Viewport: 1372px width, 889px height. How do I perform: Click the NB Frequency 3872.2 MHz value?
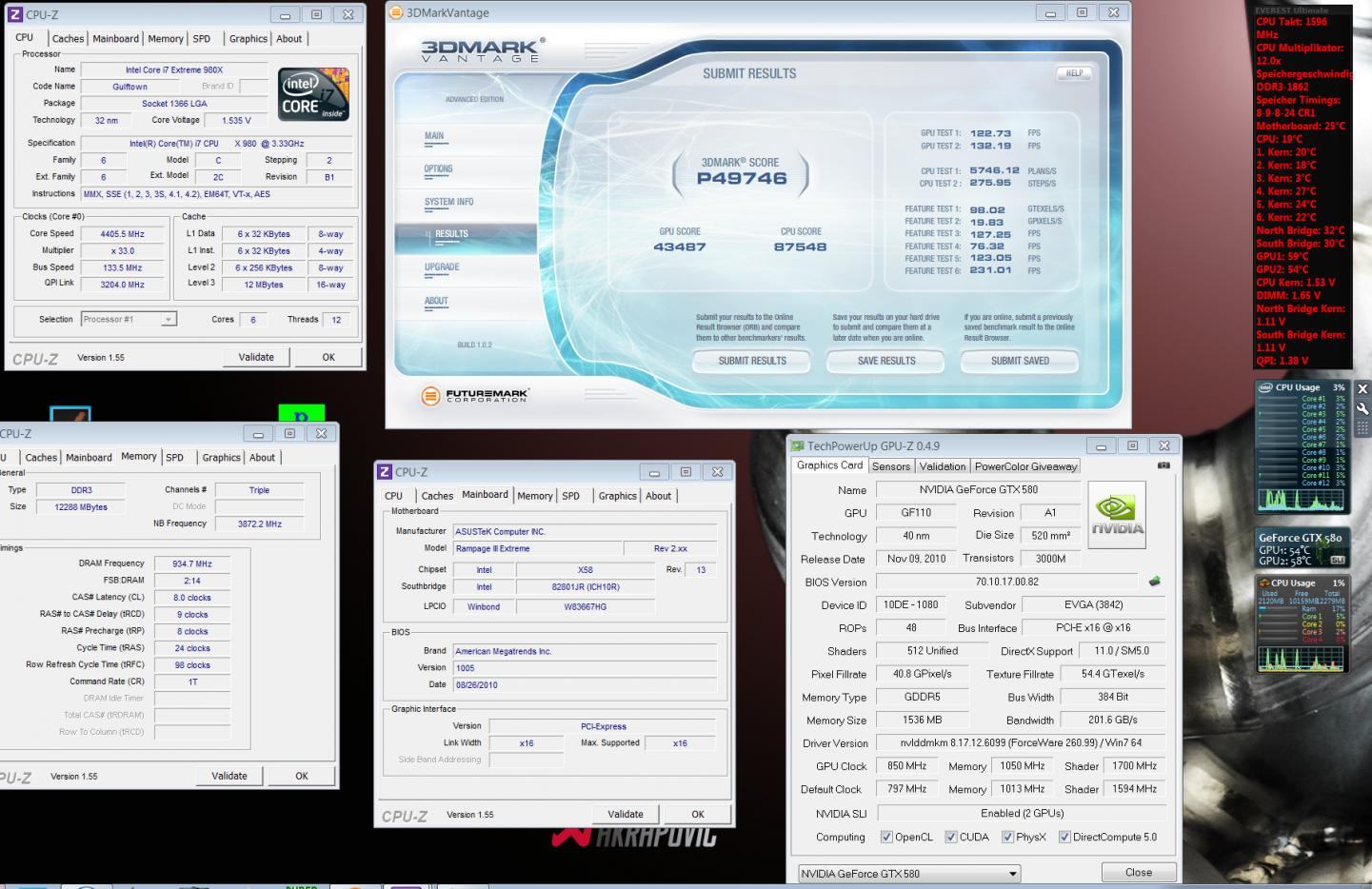click(259, 524)
